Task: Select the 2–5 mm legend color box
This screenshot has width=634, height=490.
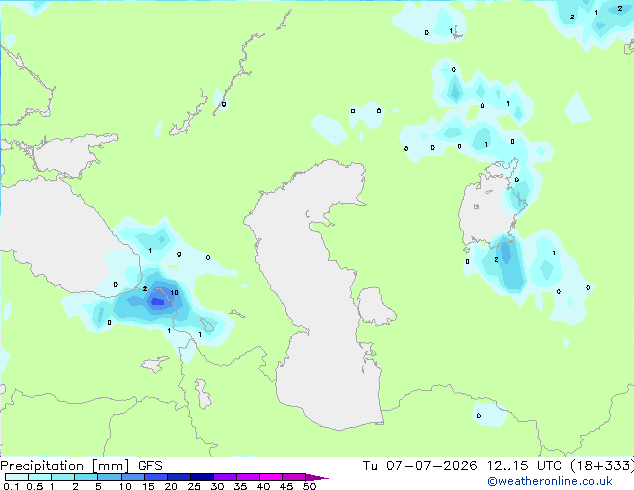Action: (86, 477)
